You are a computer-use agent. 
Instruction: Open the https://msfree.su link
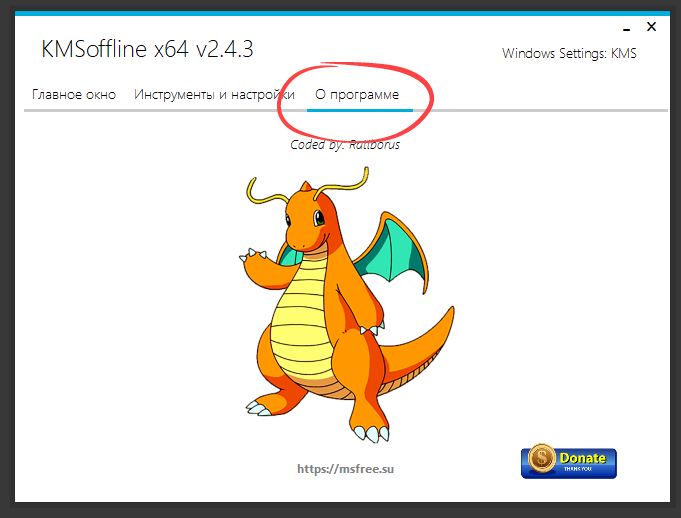point(340,467)
